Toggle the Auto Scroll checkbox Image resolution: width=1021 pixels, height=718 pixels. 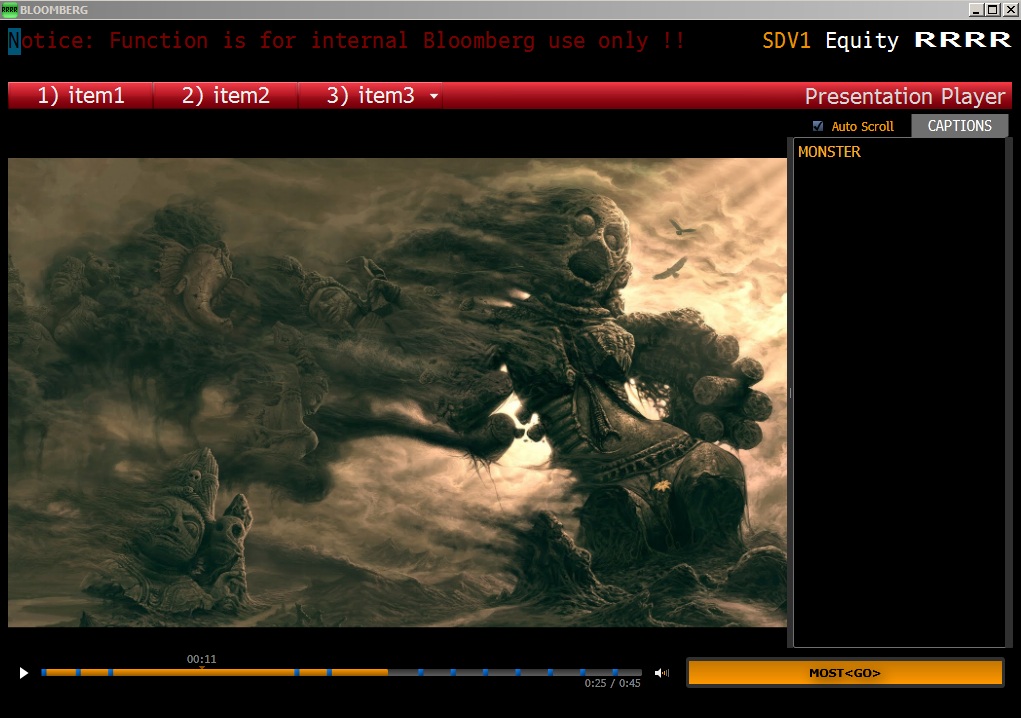pos(818,126)
